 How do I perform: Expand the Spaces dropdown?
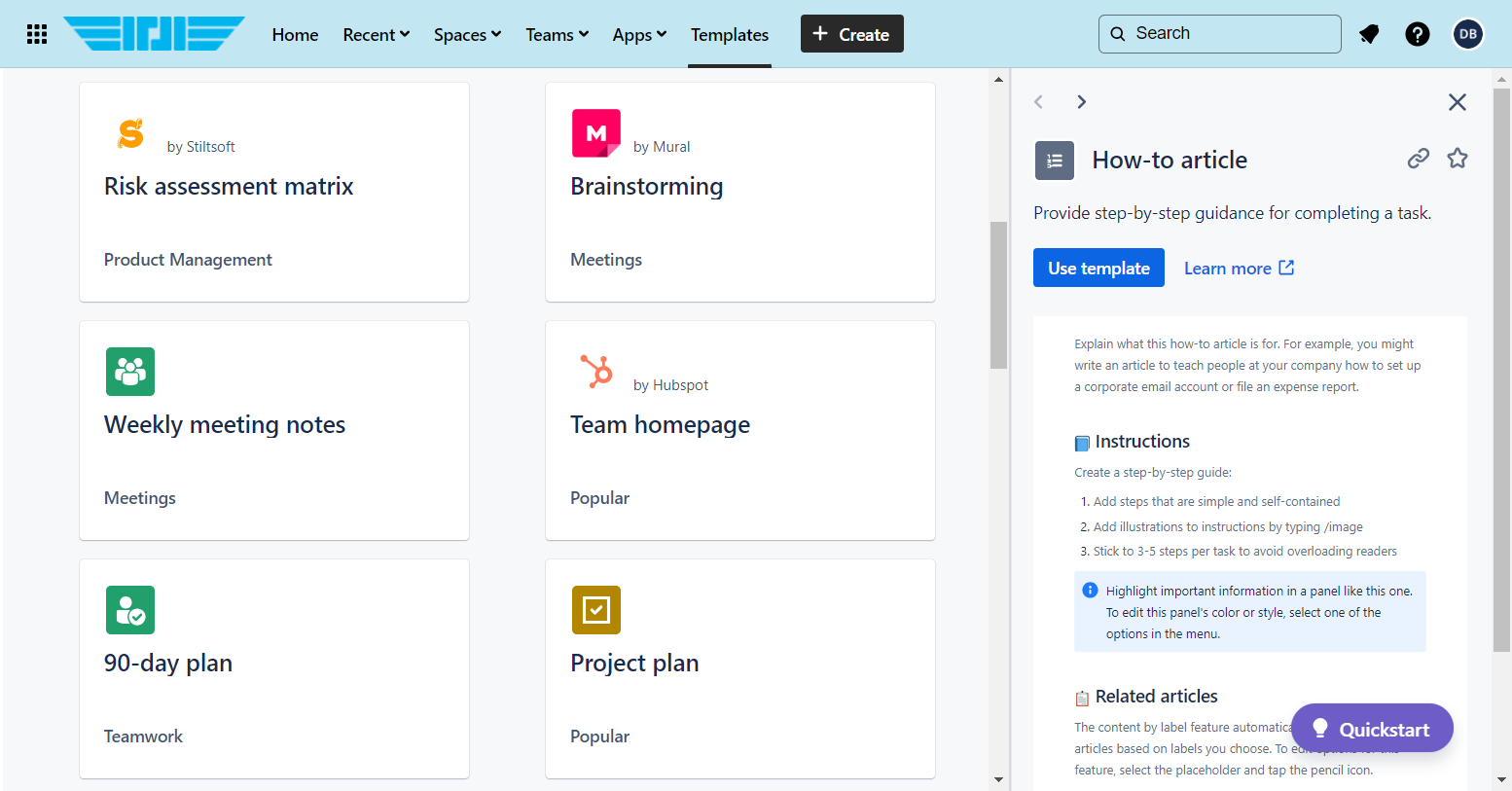pos(467,34)
